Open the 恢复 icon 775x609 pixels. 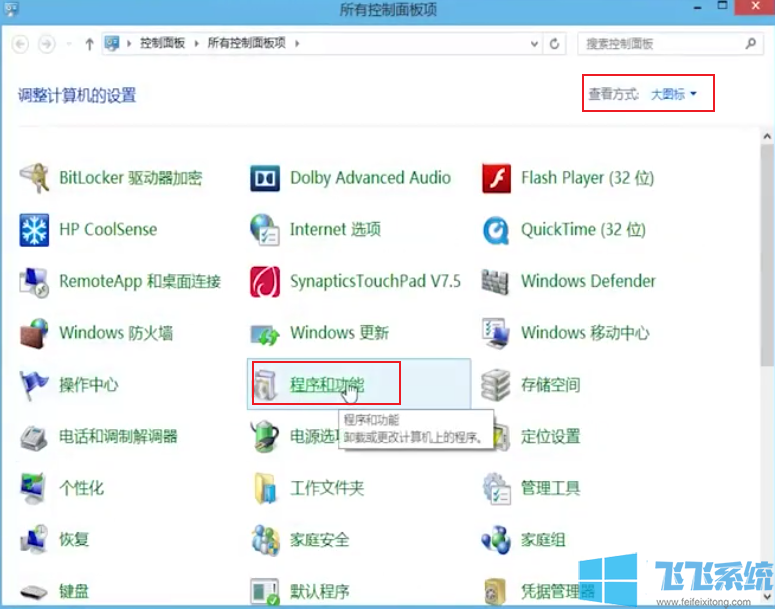pyautogui.click(x=34, y=539)
